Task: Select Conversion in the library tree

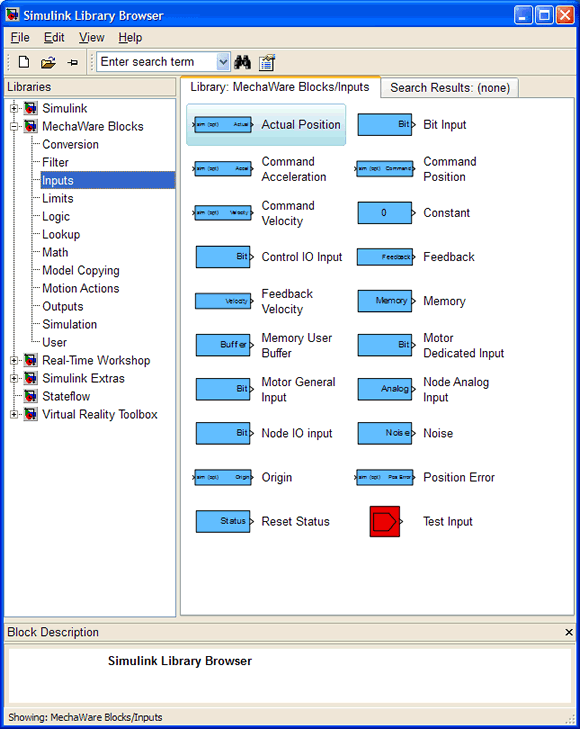Action: pos(70,145)
